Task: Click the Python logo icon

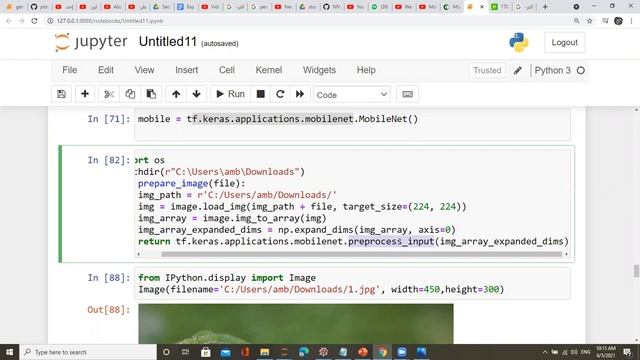Action: tap(519, 42)
